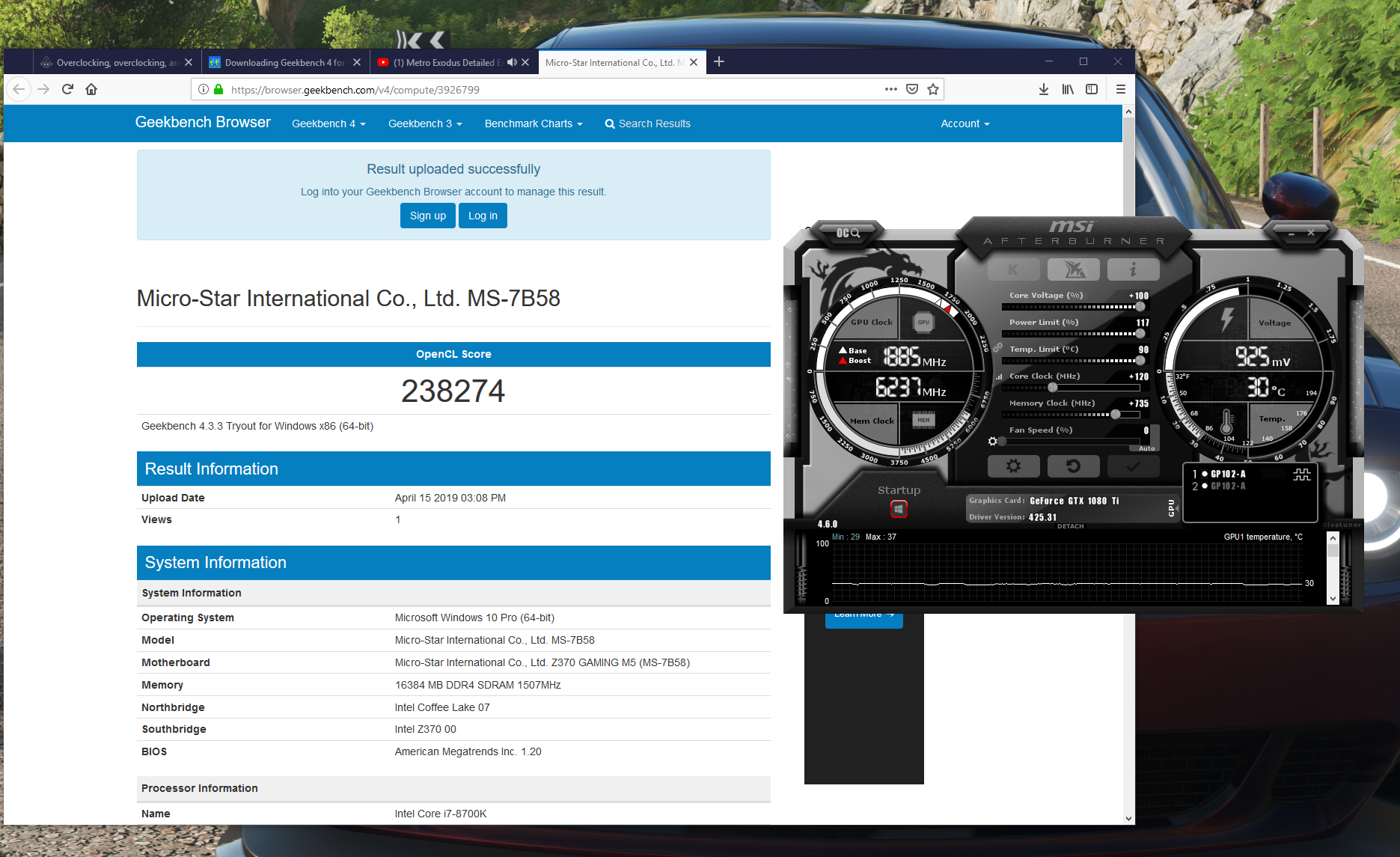The width and height of the screenshot is (1400, 857).
Task: Toggle the GPU sync settings icon
Action: tap(1301, 475)
